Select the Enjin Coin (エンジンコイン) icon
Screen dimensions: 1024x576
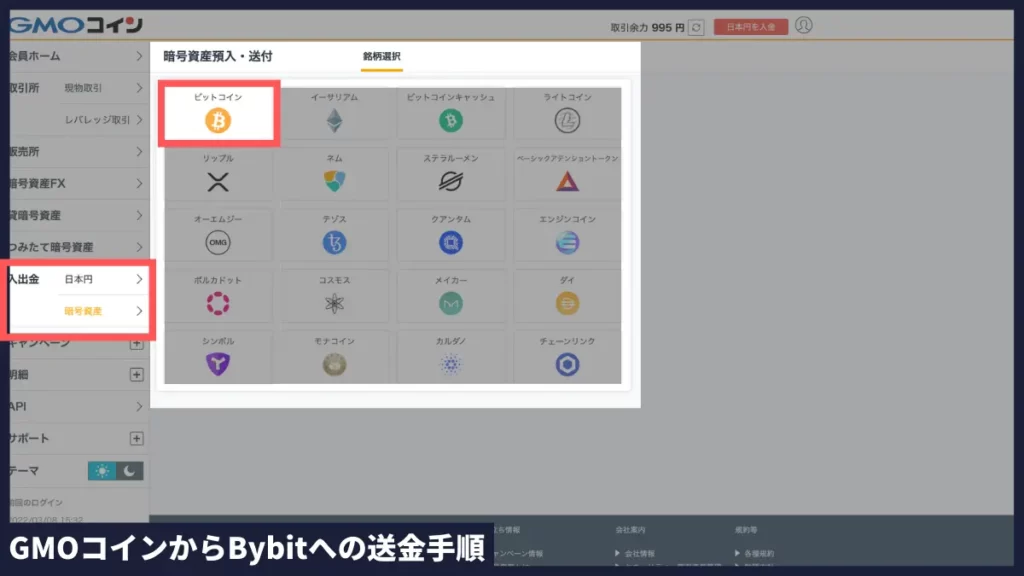pyautogui.click(x=568, y=242)
